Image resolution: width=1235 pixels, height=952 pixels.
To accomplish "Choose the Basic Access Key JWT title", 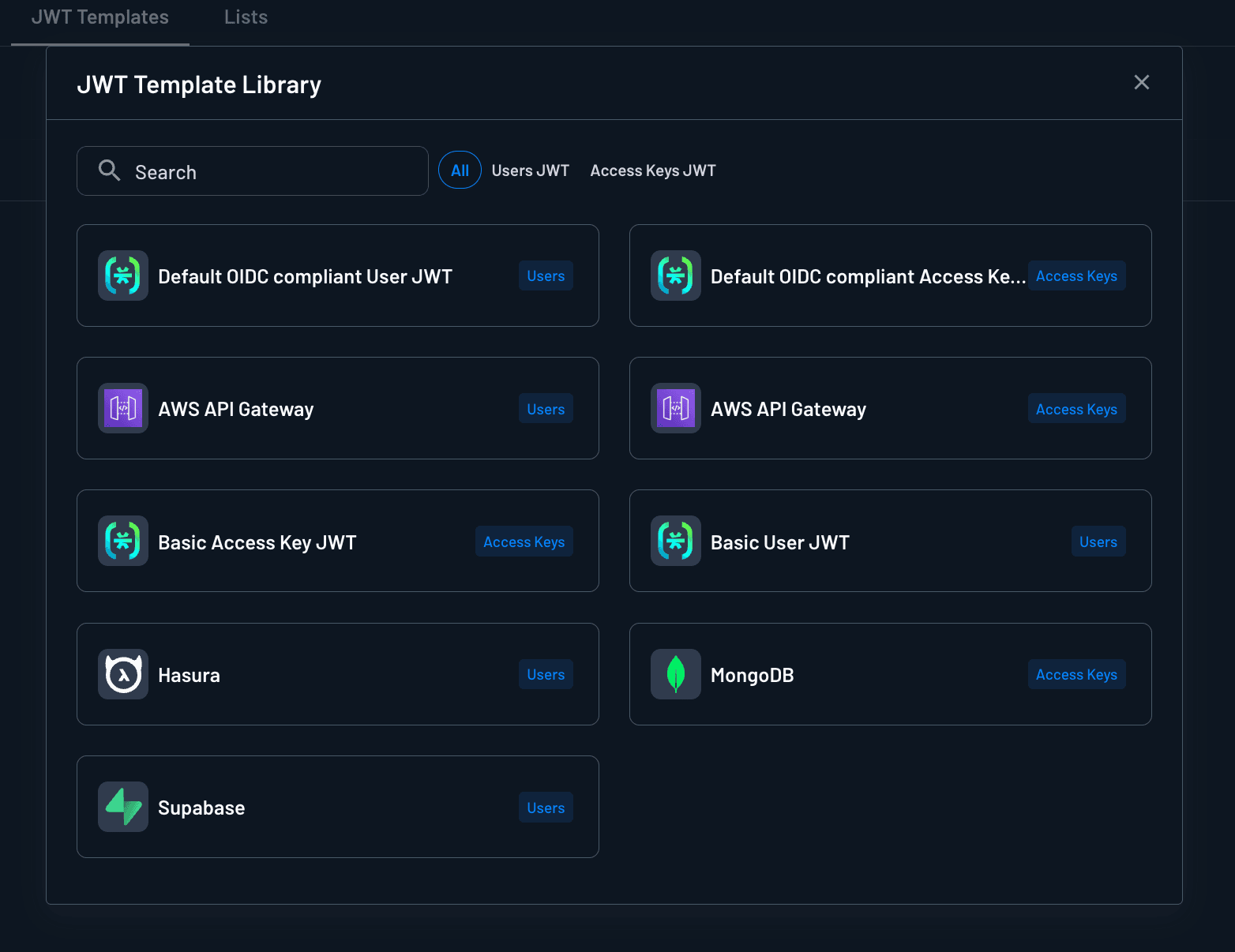I will (x=257, y=542).
